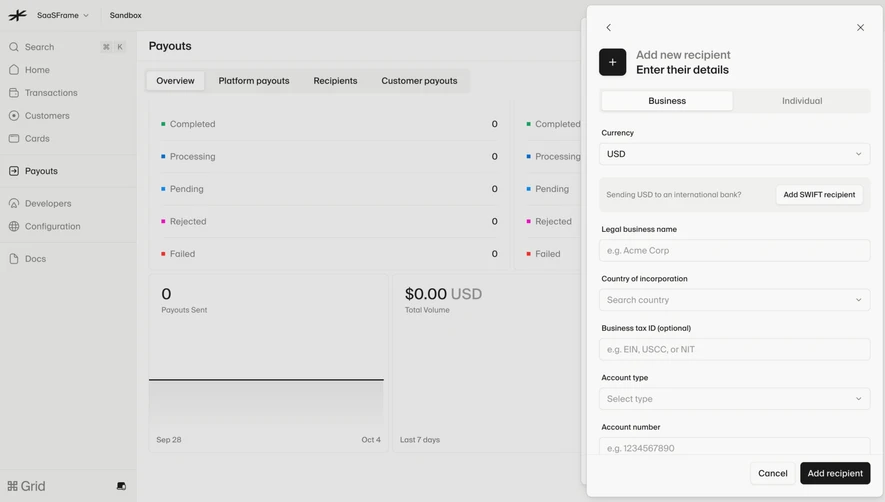This screenshot has height=502, width=885.
Task: Click the Developers icon in sidebar
Action: point(14,203)
